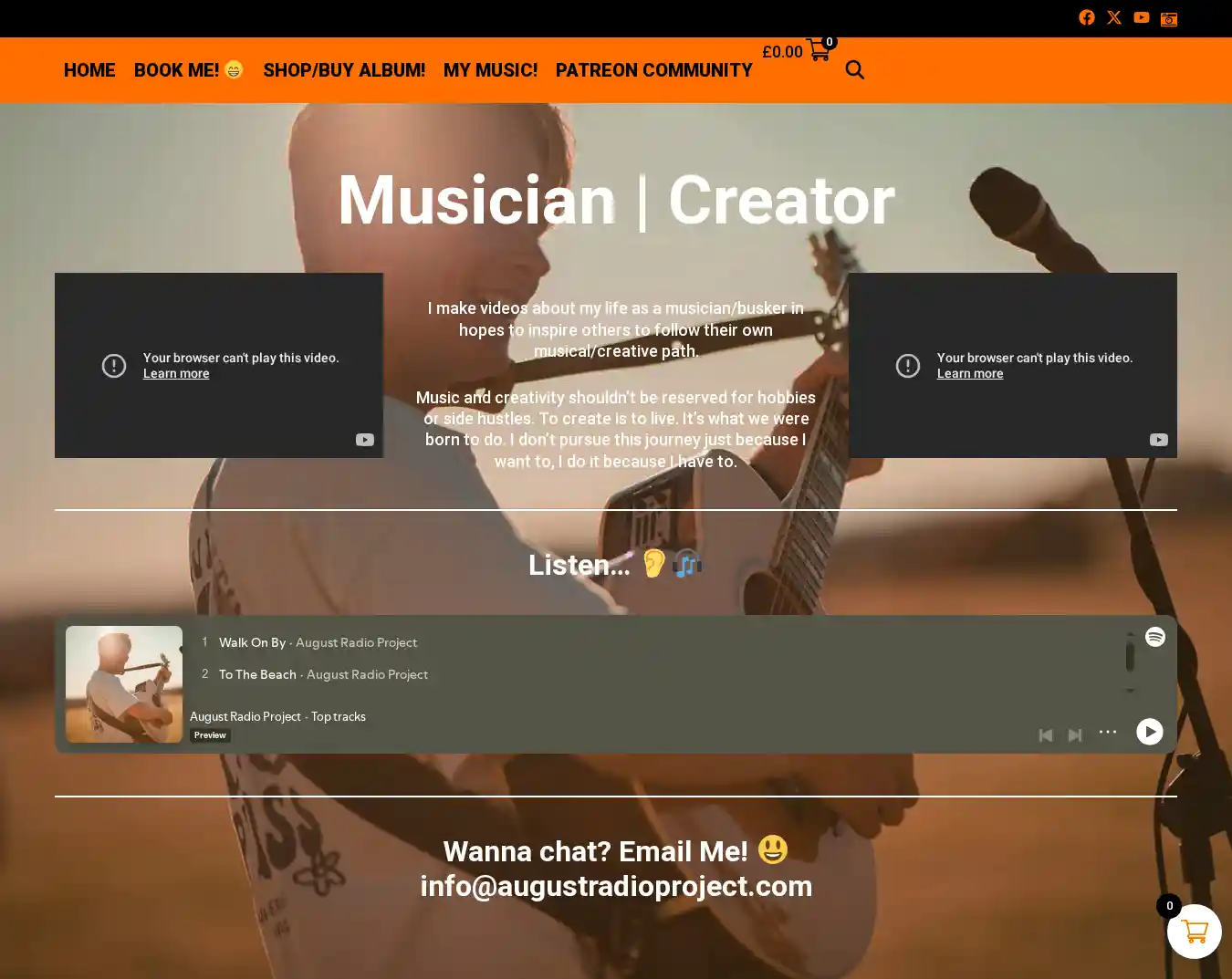The height and width of the screenshot is (979, 1232).
Task: Play the Spotify top tracks preview
Action: (1149, 732)
